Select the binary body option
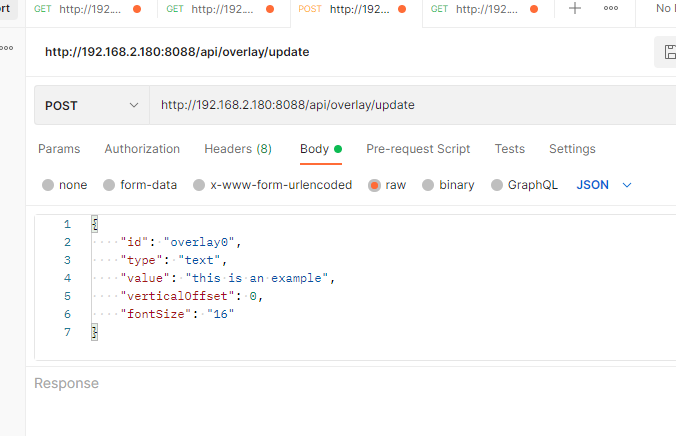The image size is (676, 436). pyautogui.click(x=429, y=185)
